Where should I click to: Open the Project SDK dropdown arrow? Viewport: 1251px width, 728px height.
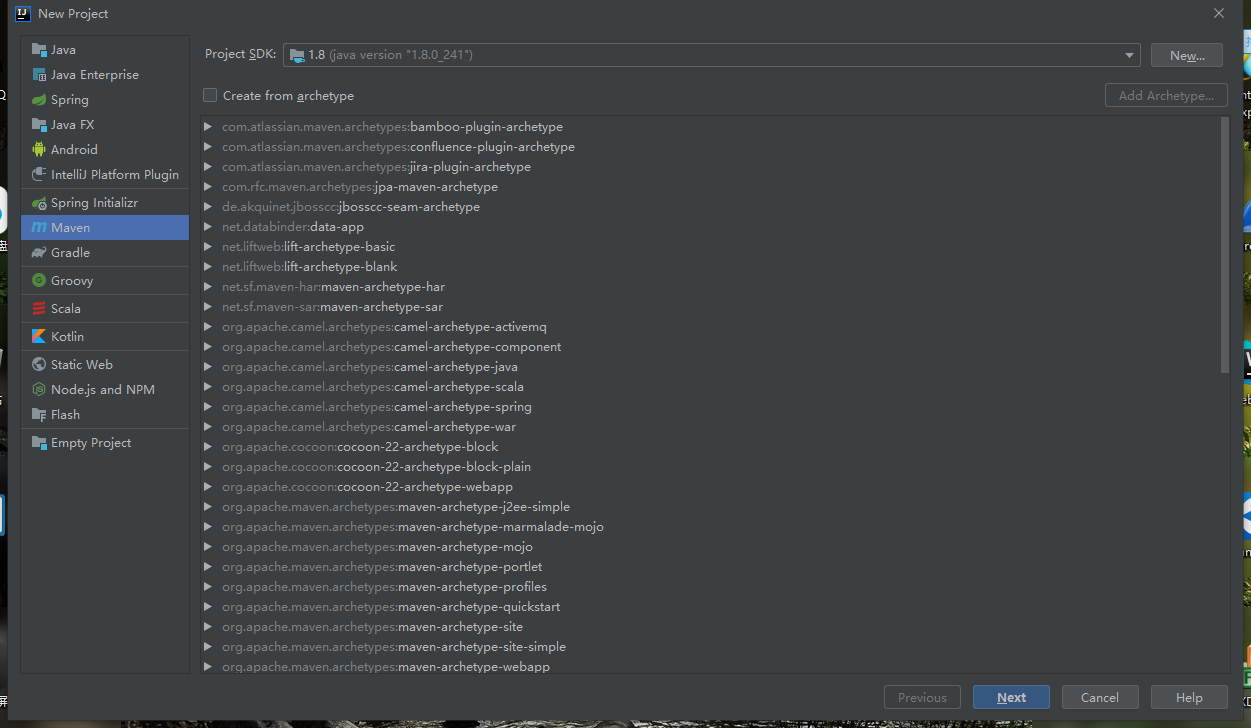[x=1129, y=55]
